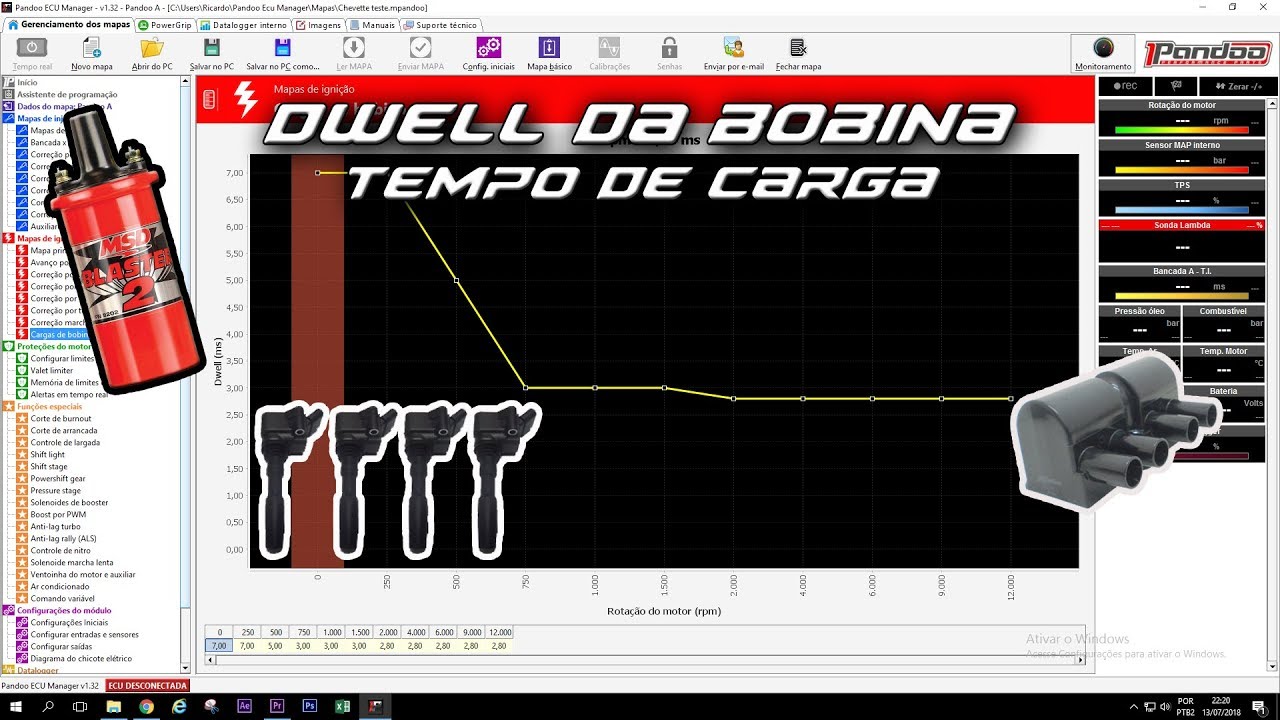
Task: Open the Imagens tab
Action: [319, 24]
